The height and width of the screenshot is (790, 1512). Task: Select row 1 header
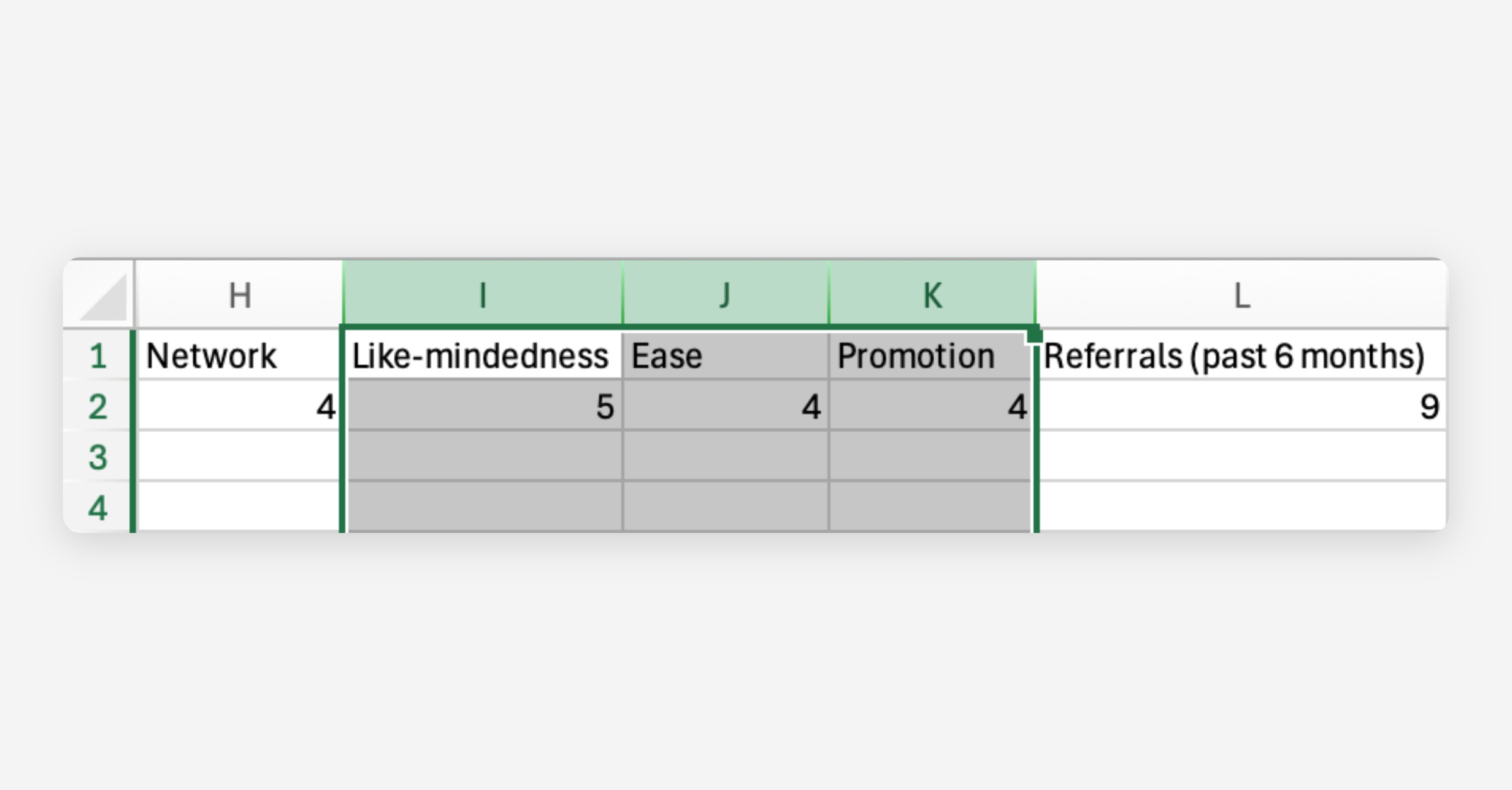coord(98,356)
